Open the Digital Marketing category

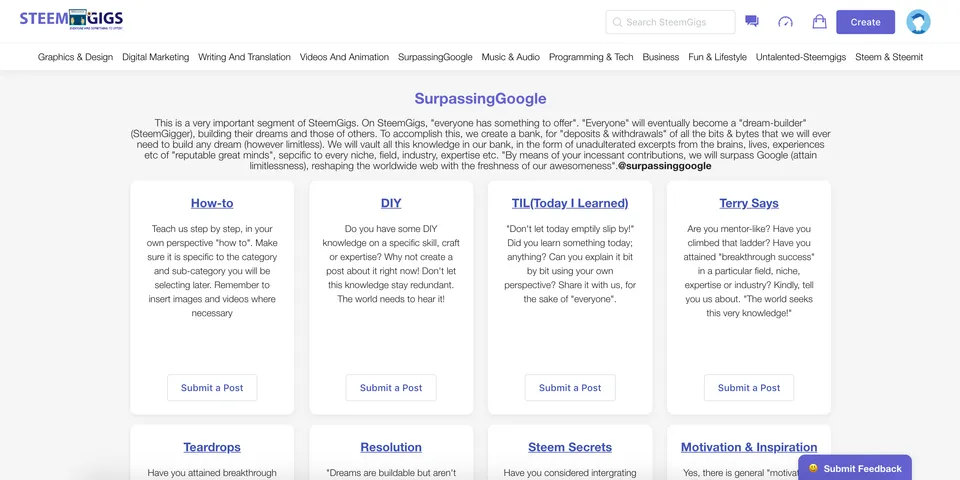156,57
